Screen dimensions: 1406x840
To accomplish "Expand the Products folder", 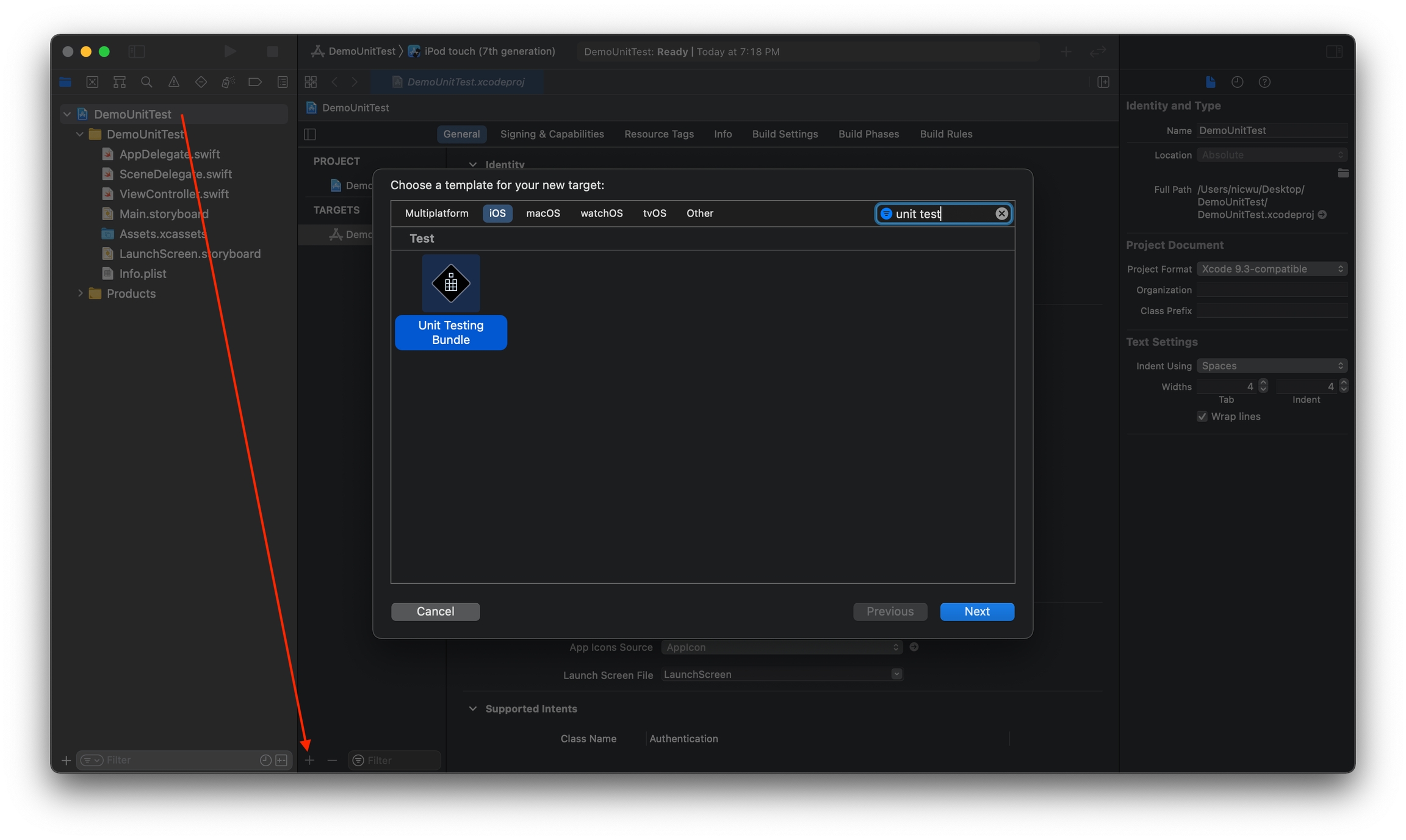I will coord(80,293).
